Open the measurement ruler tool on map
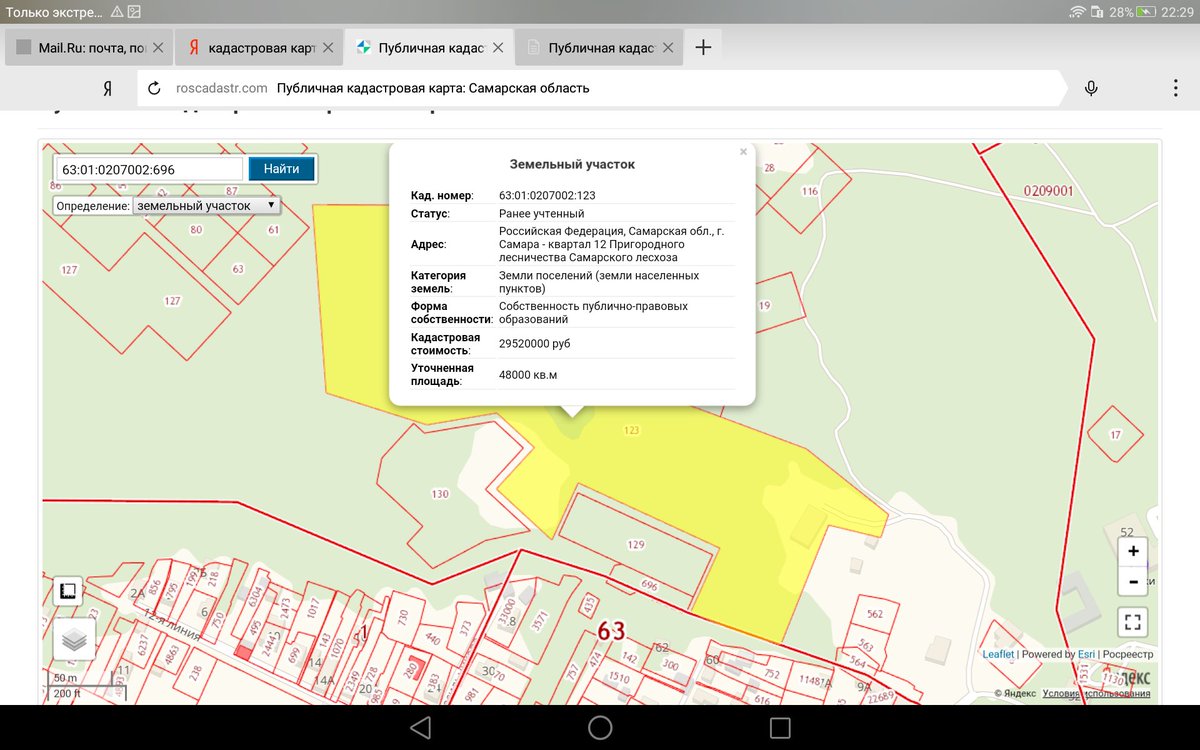 point(68,592)
